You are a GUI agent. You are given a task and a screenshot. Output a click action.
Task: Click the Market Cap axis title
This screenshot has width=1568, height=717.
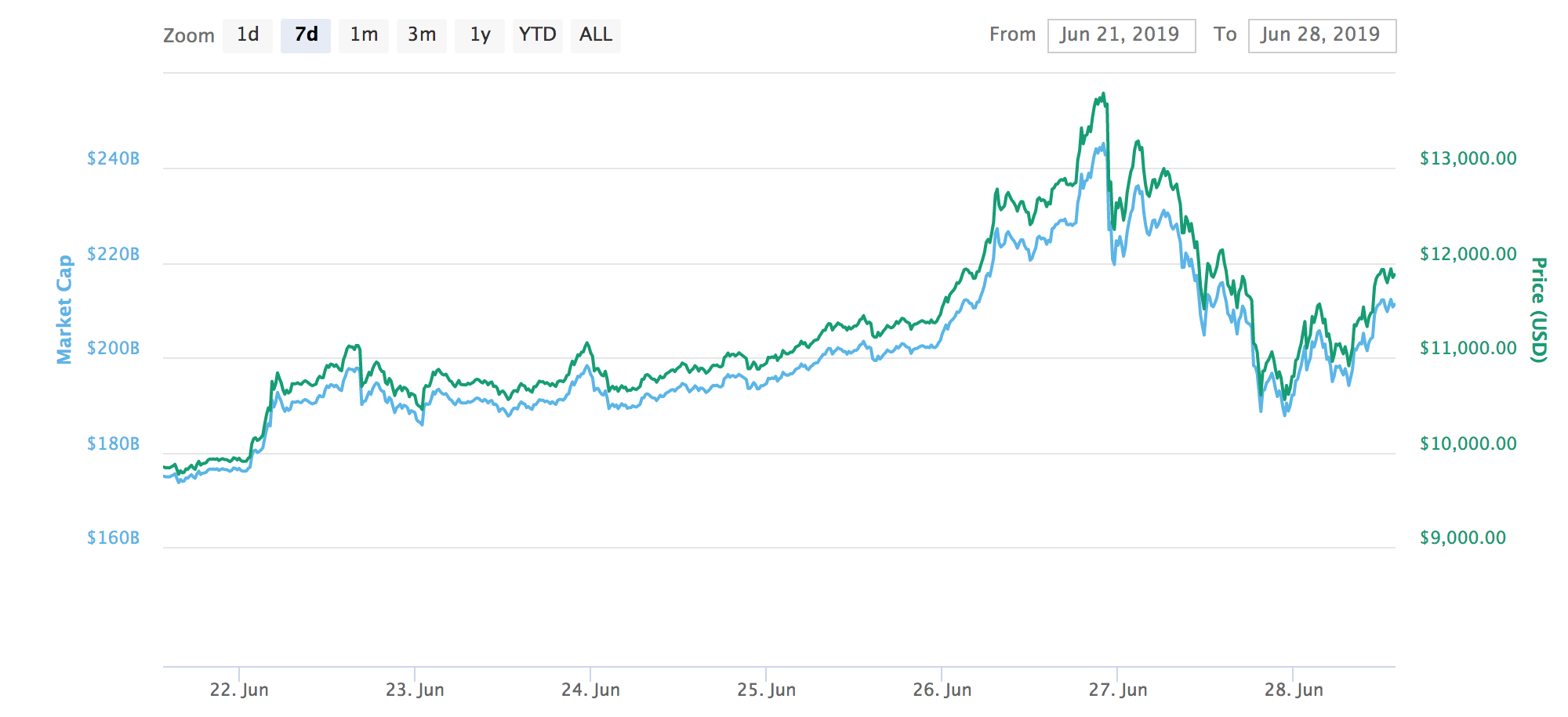click(64, 310)
